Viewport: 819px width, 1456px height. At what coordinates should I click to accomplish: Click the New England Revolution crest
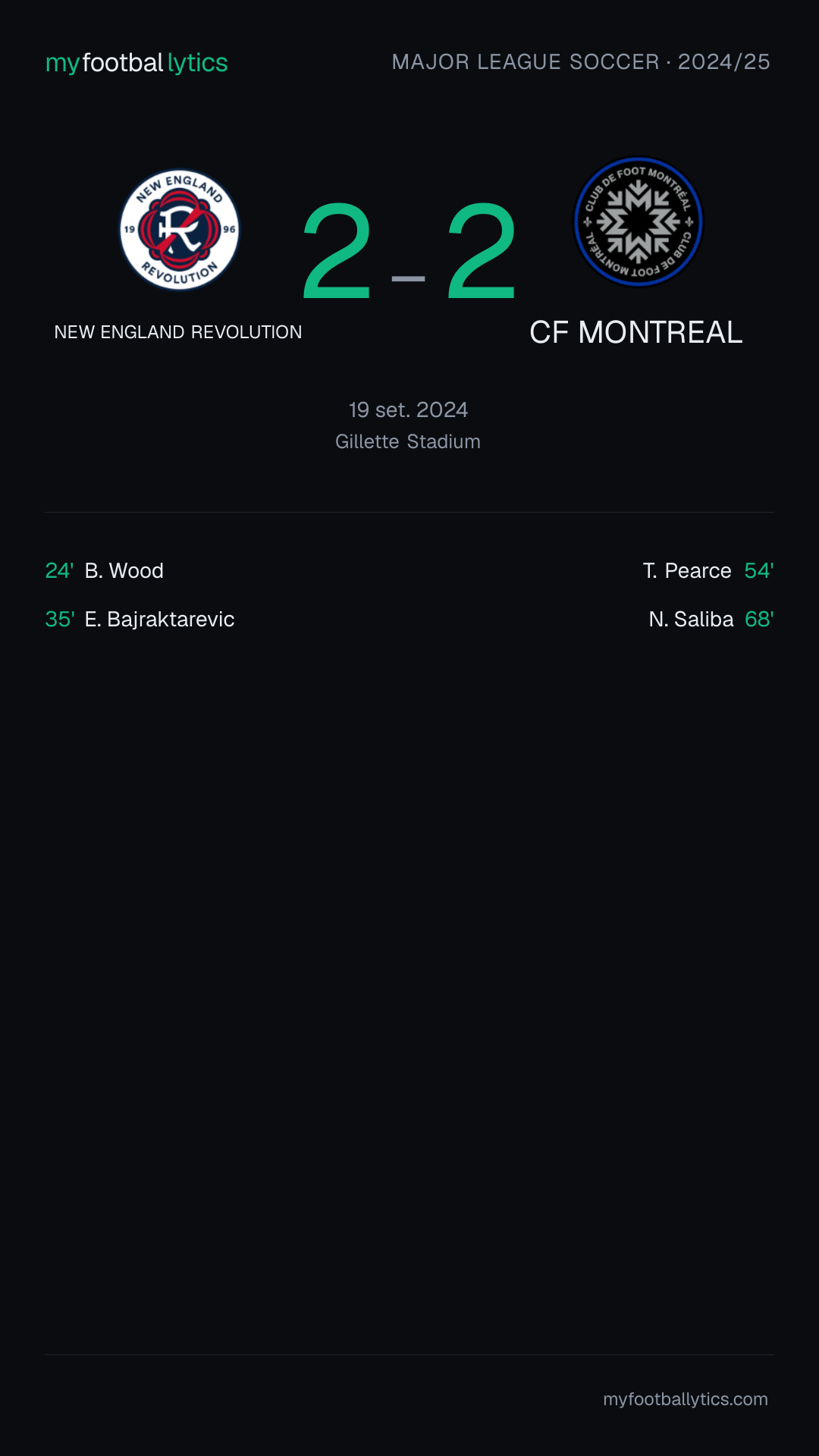(x=180, y=229)
